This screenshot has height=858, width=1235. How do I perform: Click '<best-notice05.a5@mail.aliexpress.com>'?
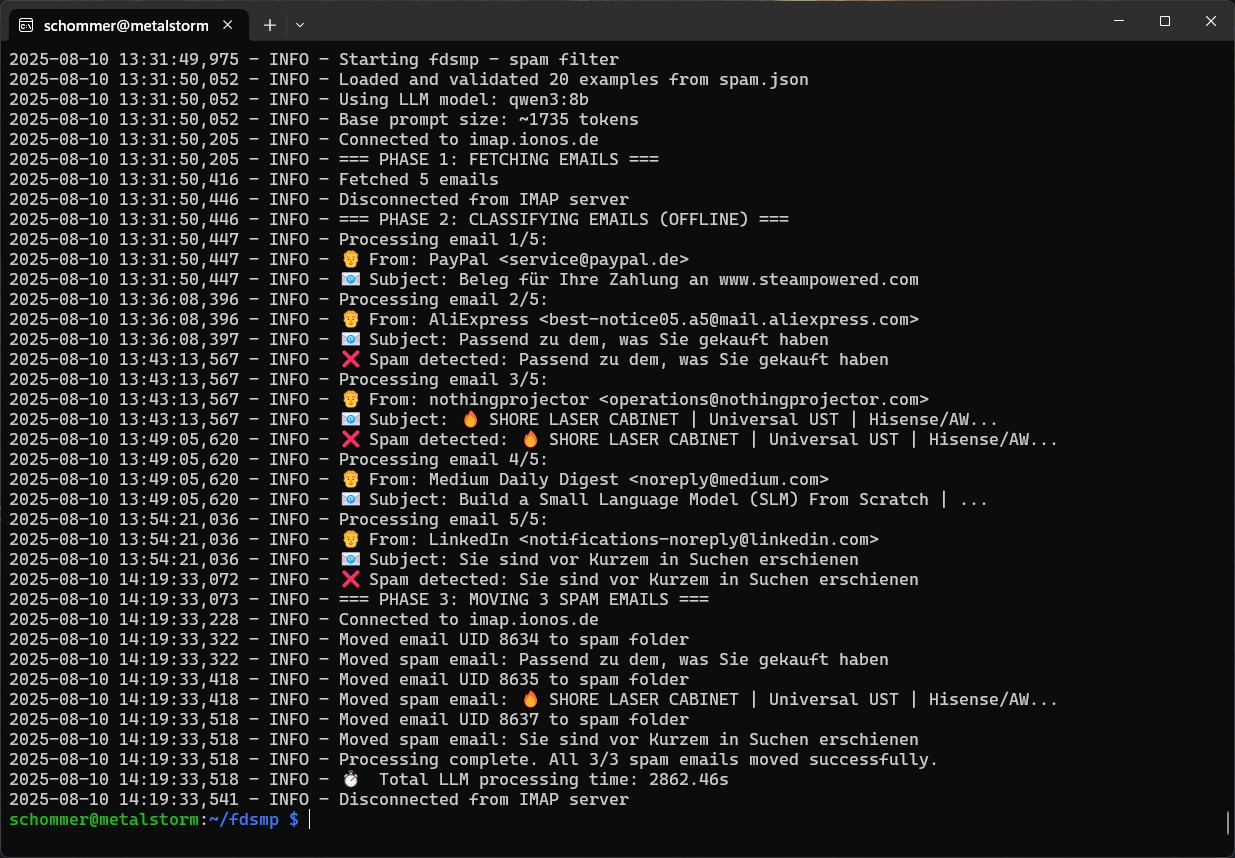(x=729, y=319)
